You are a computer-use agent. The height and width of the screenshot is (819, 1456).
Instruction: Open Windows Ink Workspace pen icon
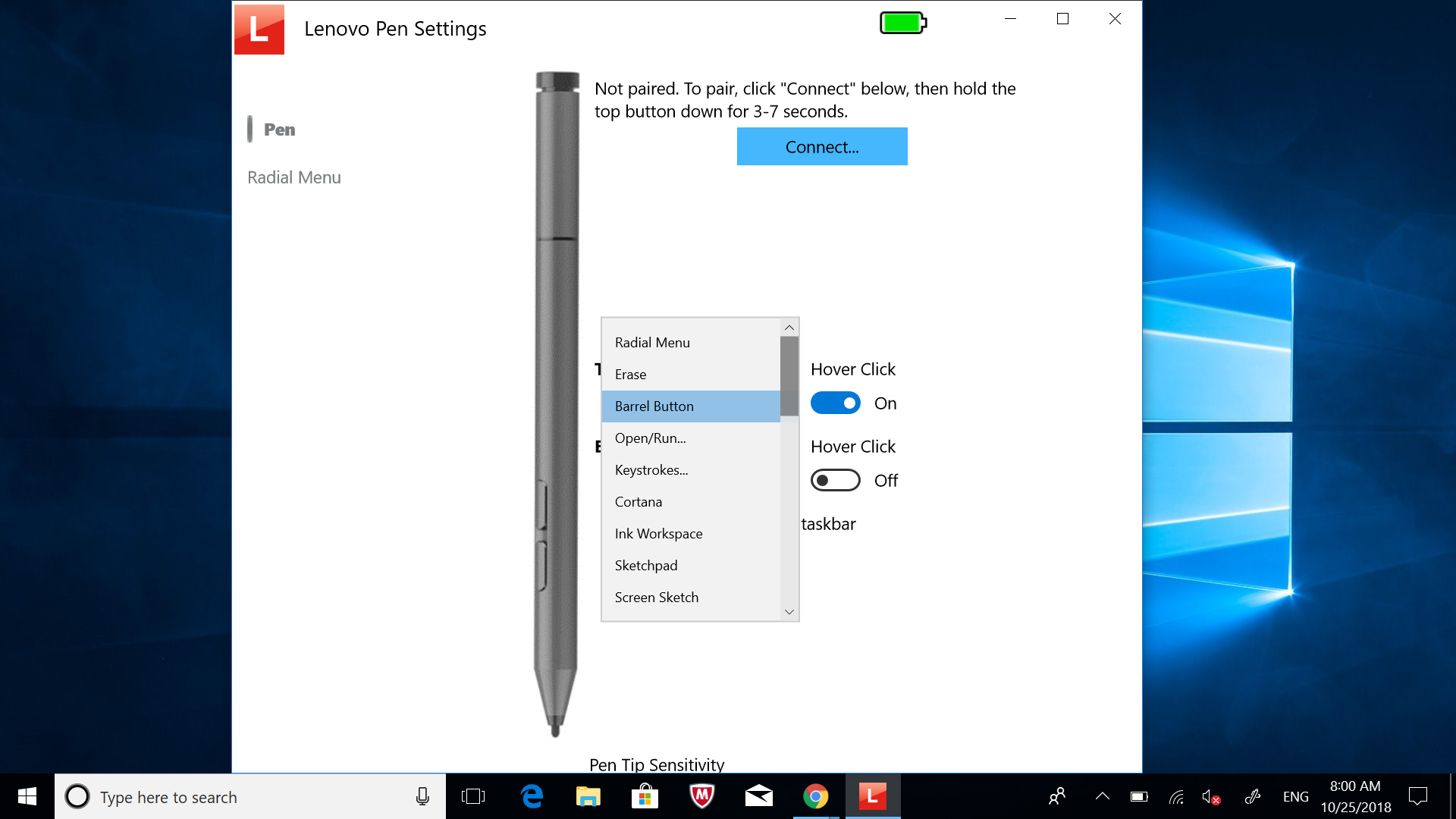[1253, 796]
